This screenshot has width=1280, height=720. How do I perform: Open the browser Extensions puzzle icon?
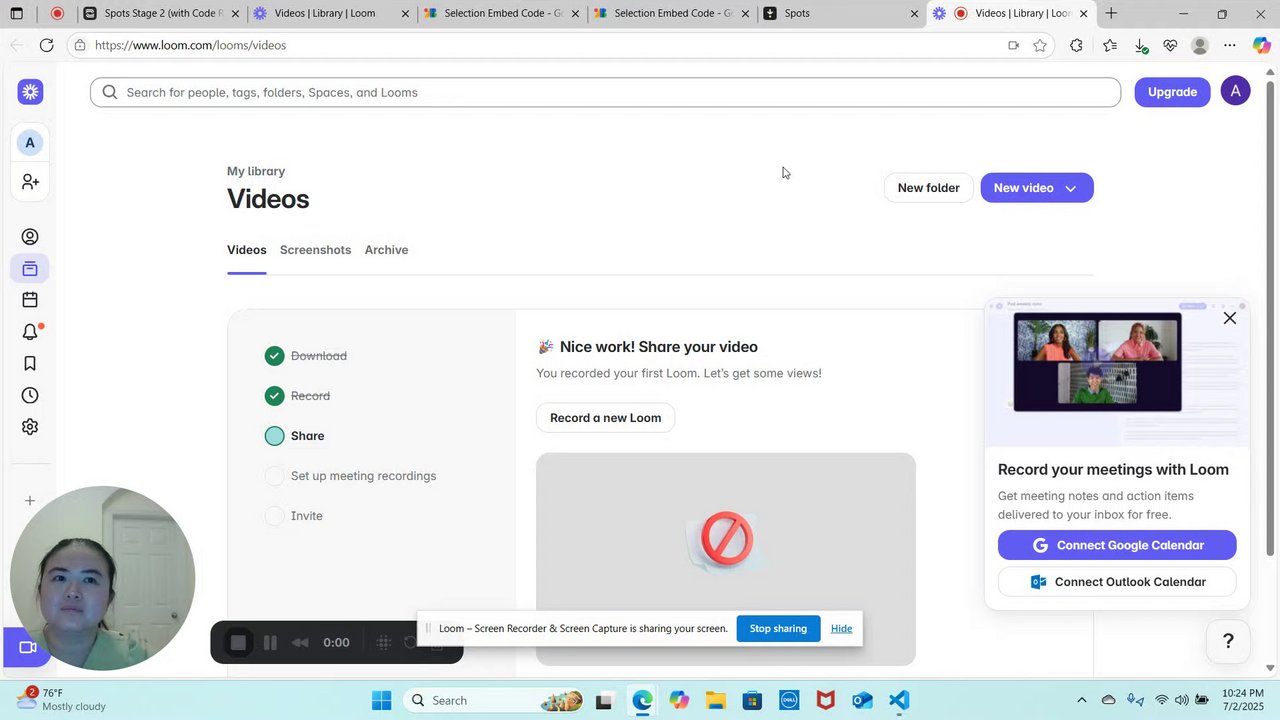tap(1076, 45)
